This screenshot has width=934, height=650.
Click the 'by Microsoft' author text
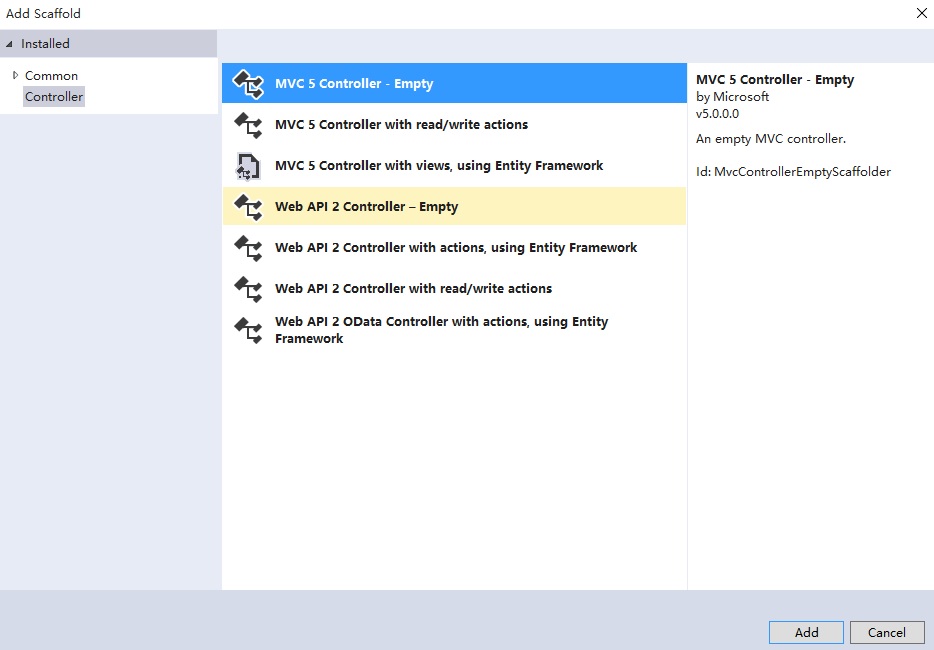tap(733, 97)
